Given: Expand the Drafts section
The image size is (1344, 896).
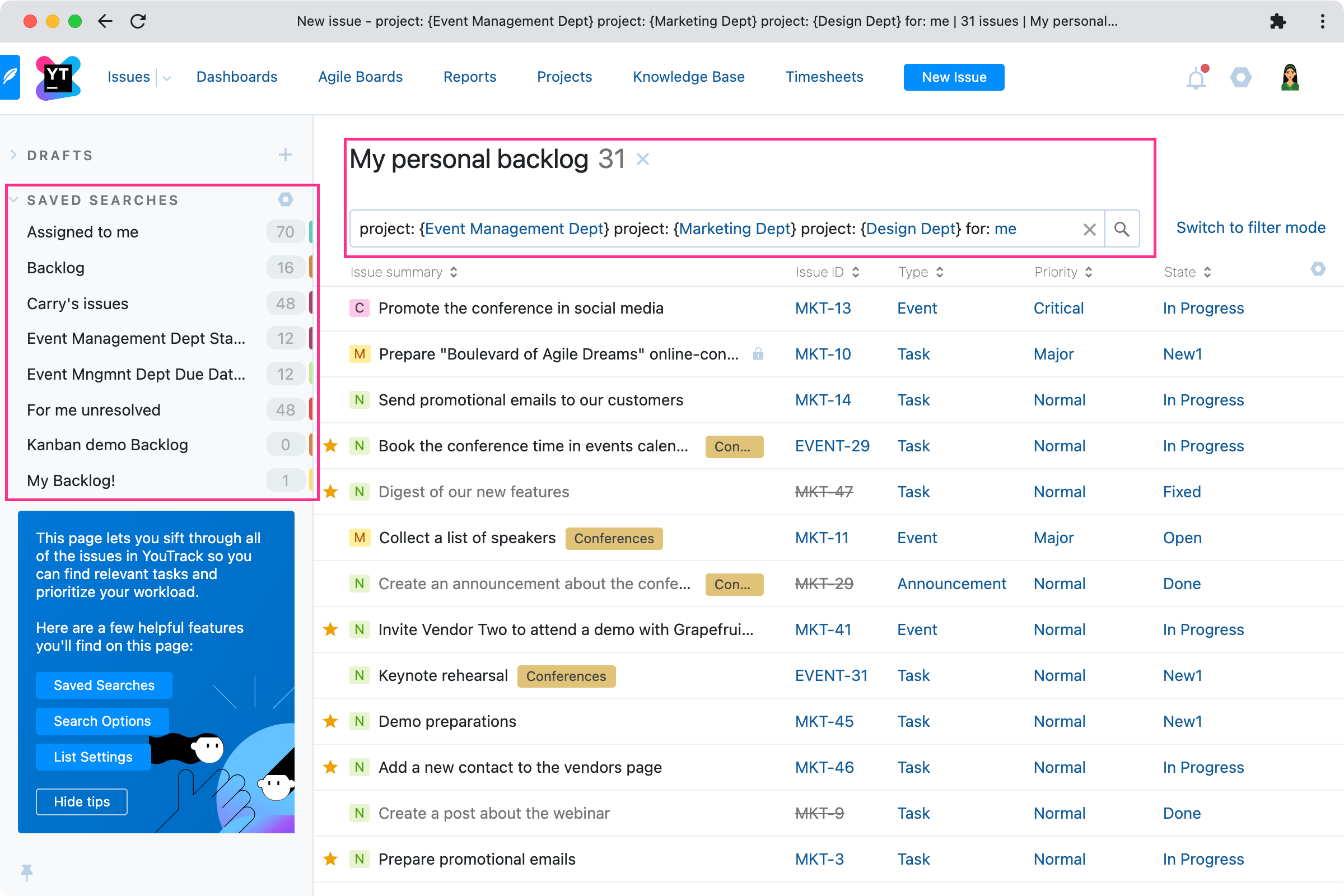Looking at the screenshot, I should point(13,155).
